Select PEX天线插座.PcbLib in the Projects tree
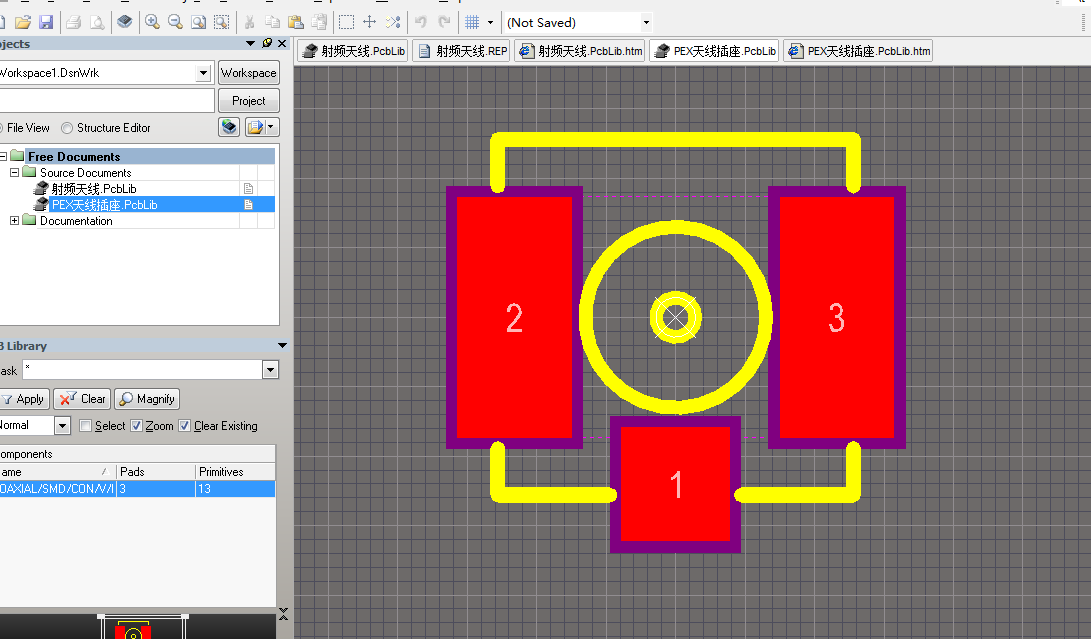The width and height of the screenshot is (1091, 639). (104, 205)
